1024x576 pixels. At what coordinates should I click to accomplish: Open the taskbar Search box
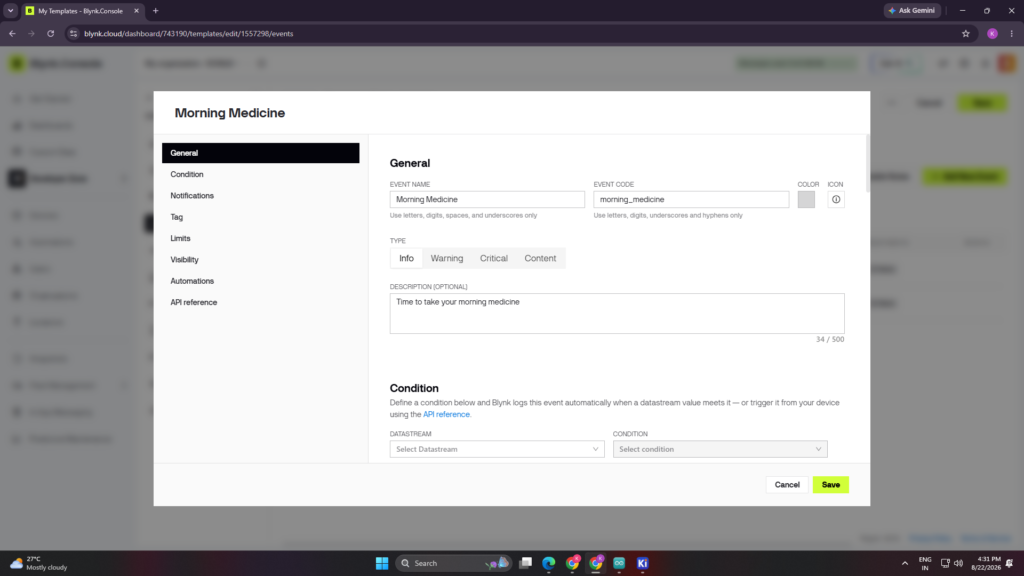point(453,563)
